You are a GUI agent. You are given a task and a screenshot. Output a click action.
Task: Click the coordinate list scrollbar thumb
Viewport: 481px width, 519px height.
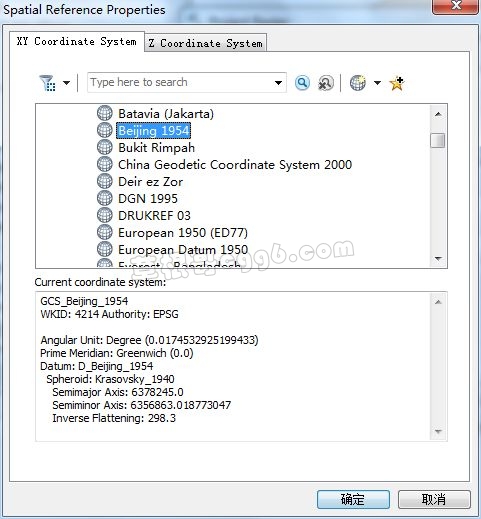click(x=438, y=140)
